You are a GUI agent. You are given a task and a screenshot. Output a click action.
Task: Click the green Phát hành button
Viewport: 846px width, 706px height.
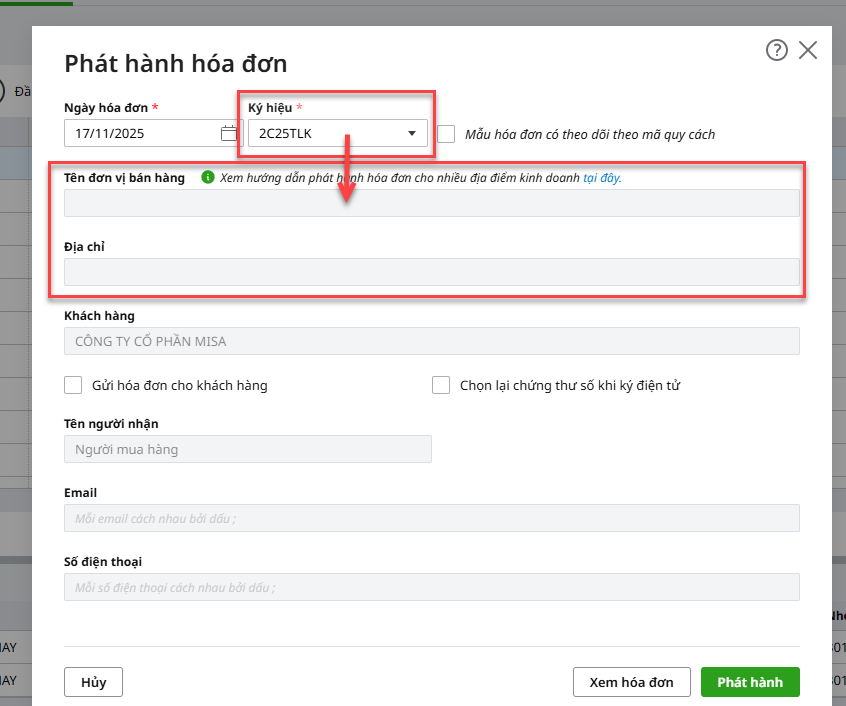pos(750,682)
